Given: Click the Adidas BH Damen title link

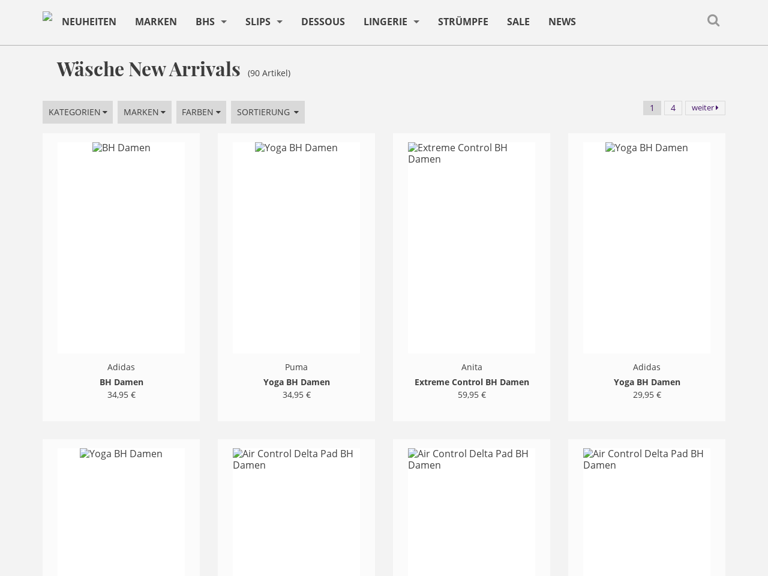Looking at the screenshot, I should [121, 382].
